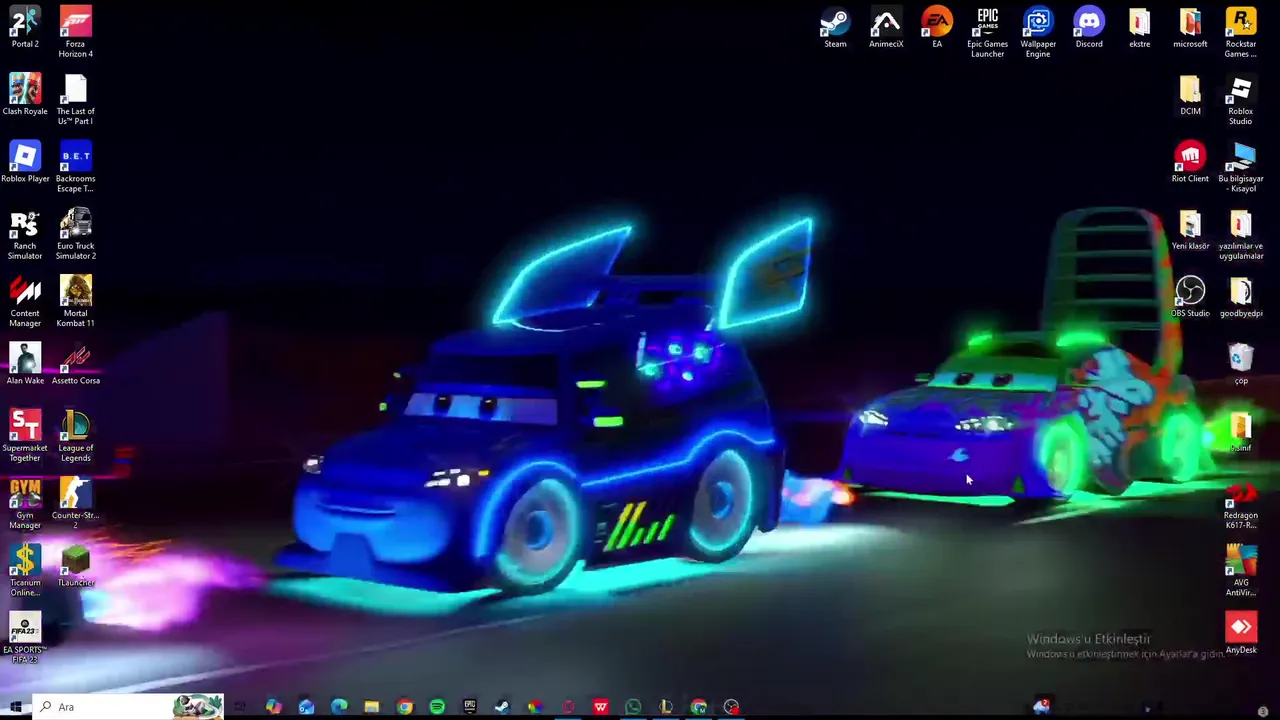This screenshot has width=1280, height=720.
Task: Select the Ticarium Online icon
Action: (x=25, y=570)
